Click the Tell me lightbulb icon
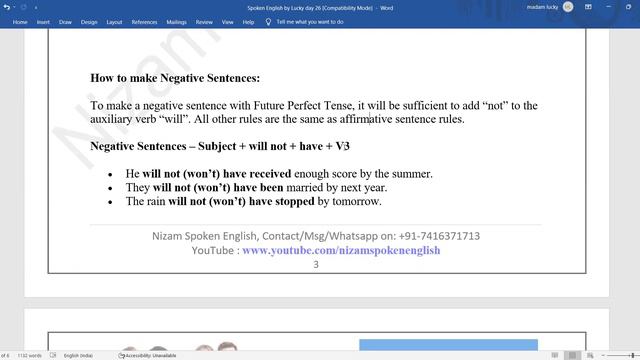The image size is (640, 360). coord(268,22)
